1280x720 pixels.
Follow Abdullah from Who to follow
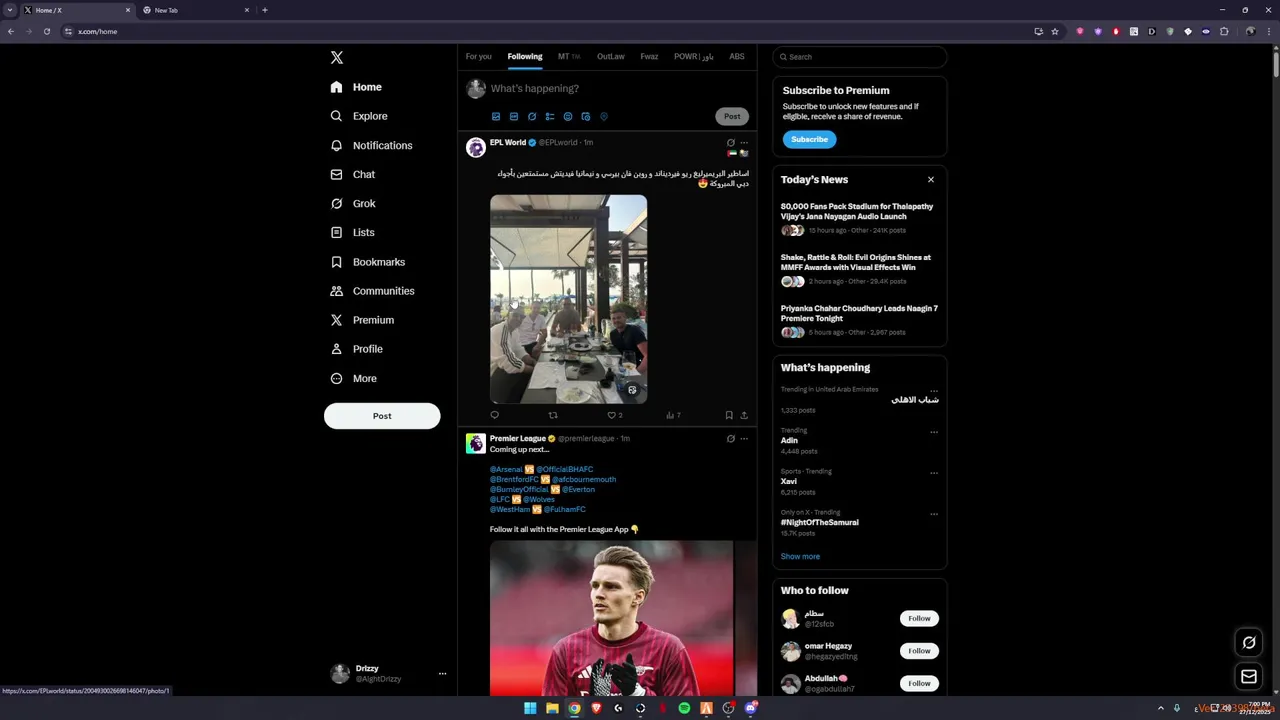click(919, 684)
